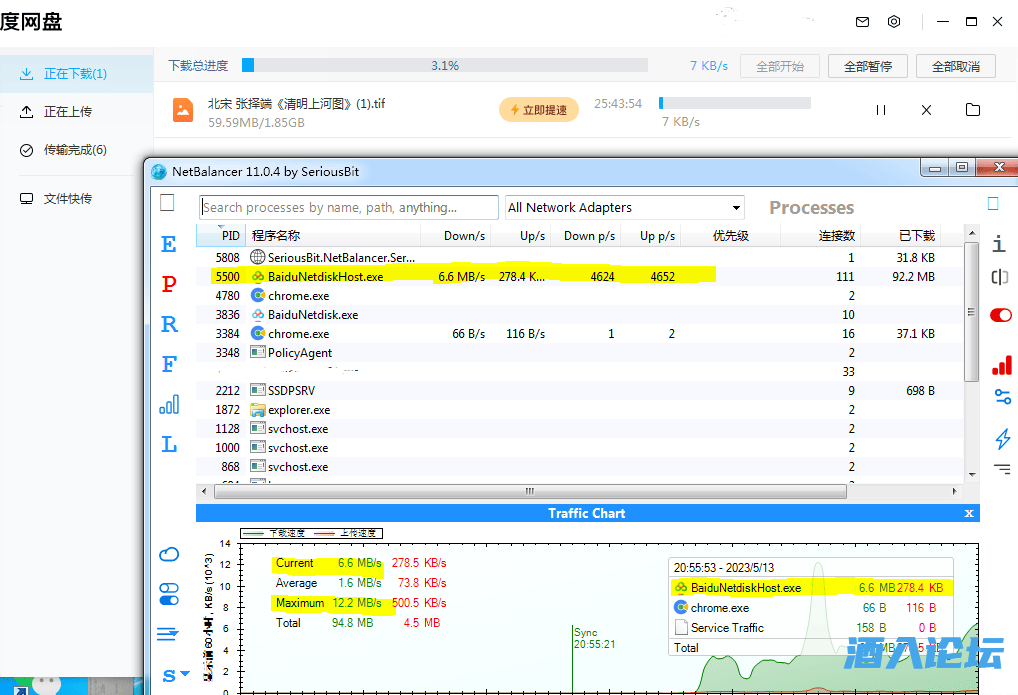
Task: Expand the All Network Adapters dropdown
Action: pyautogui.click(x=625, y=207)
